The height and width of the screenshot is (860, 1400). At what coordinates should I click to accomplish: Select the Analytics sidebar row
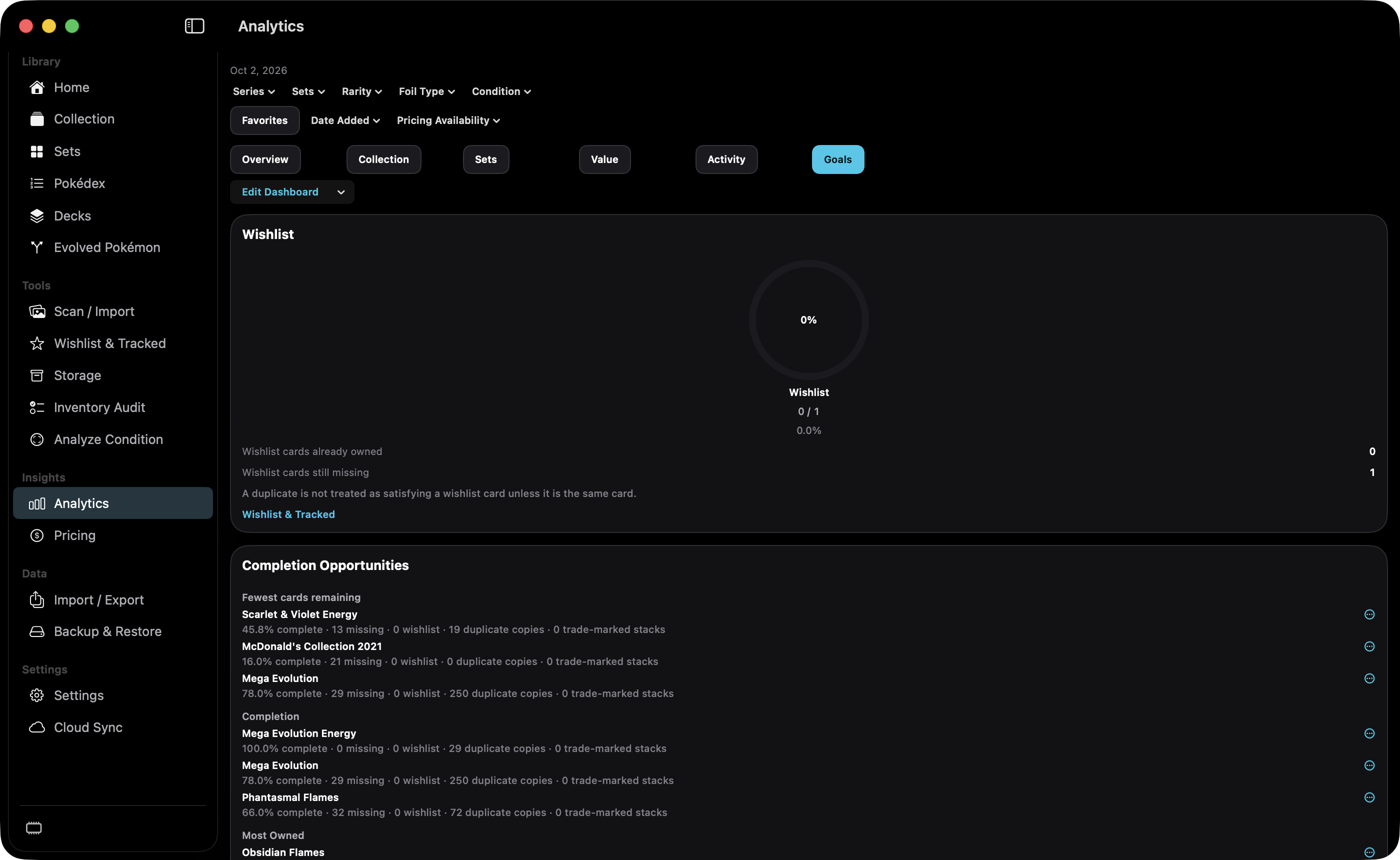[x=113, y=503]
